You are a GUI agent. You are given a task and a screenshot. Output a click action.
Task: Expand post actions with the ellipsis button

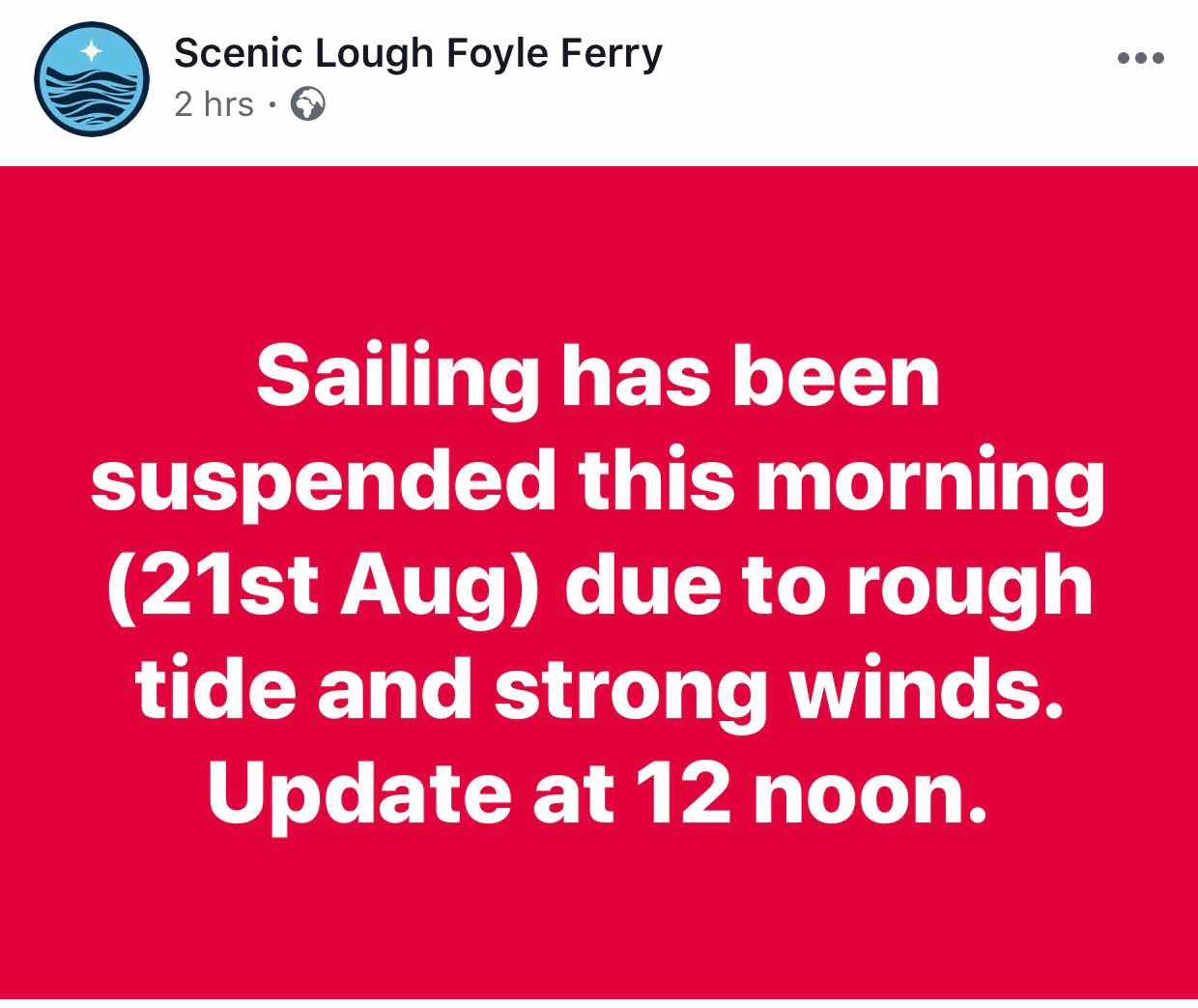click(x=1141, y=58)
